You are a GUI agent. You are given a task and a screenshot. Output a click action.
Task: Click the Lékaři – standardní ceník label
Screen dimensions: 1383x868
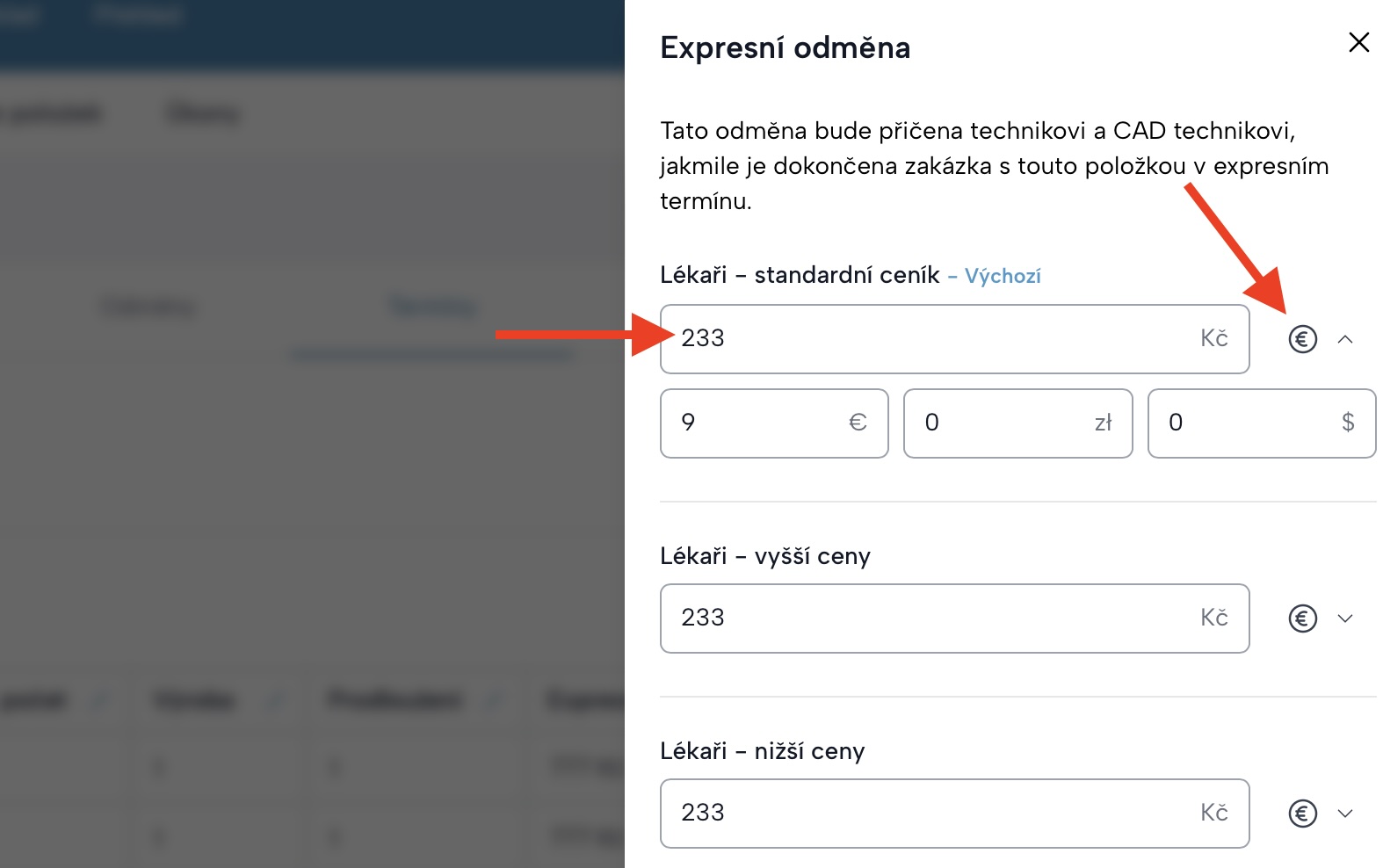pyautogui.click(x=800, y=276)
